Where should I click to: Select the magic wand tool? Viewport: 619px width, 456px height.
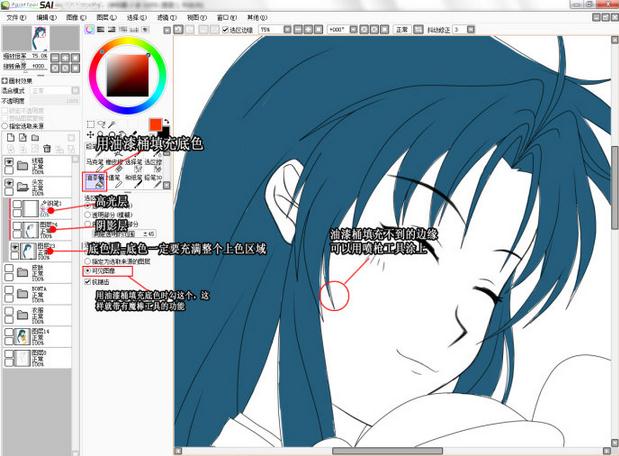click(113, 125)
